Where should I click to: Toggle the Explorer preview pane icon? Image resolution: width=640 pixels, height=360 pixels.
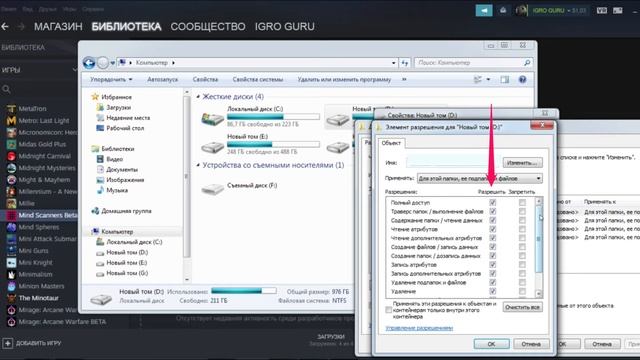point(505,80)
